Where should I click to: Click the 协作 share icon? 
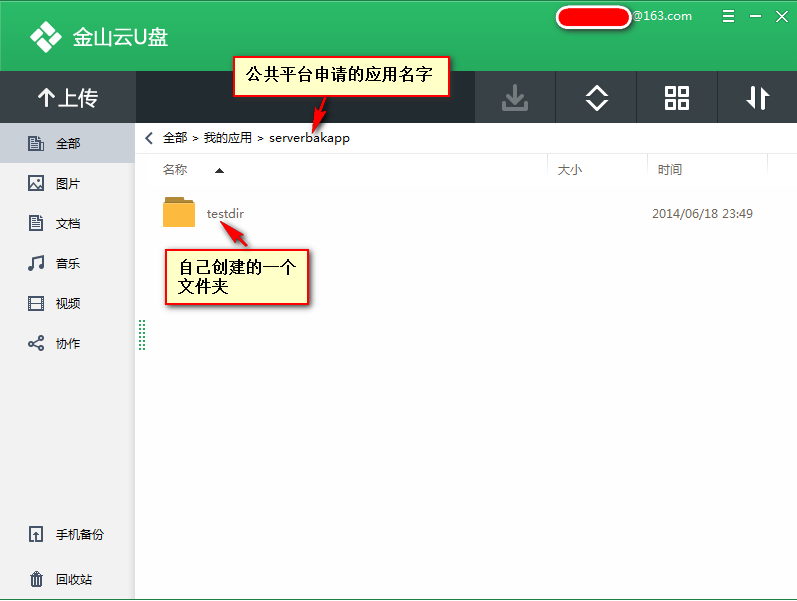tap(36, 343)
